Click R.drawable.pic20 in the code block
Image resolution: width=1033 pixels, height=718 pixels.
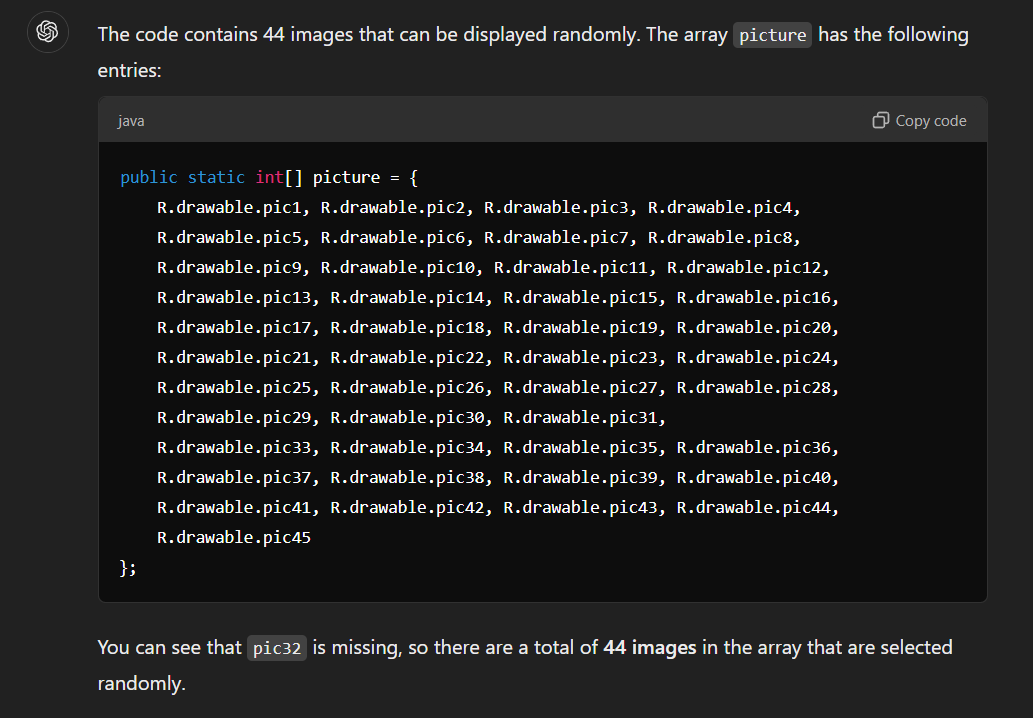[754, 327]
